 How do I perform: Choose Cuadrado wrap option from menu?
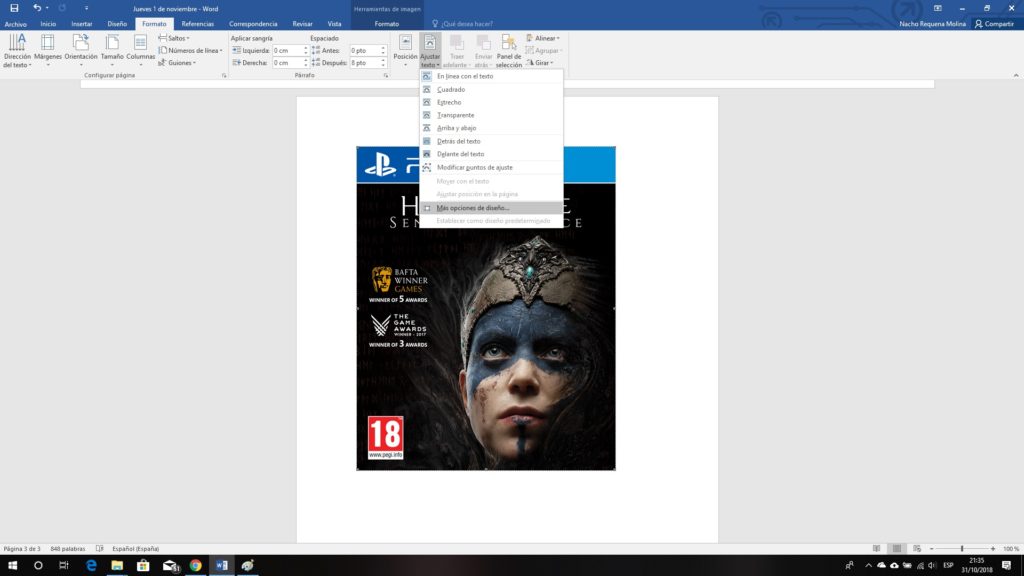[451, 89]
